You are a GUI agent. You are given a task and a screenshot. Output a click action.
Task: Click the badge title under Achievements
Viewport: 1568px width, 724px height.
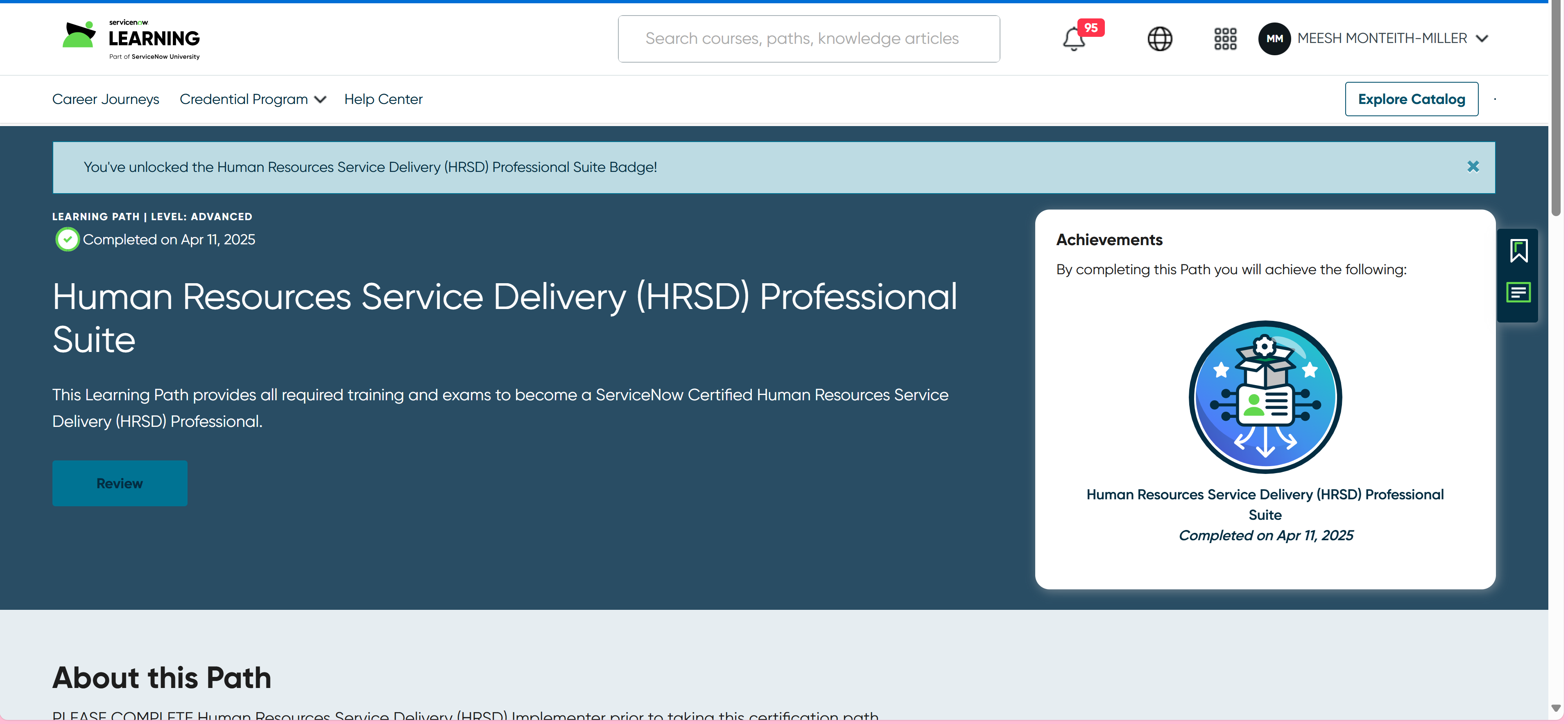click(1265, 504)
